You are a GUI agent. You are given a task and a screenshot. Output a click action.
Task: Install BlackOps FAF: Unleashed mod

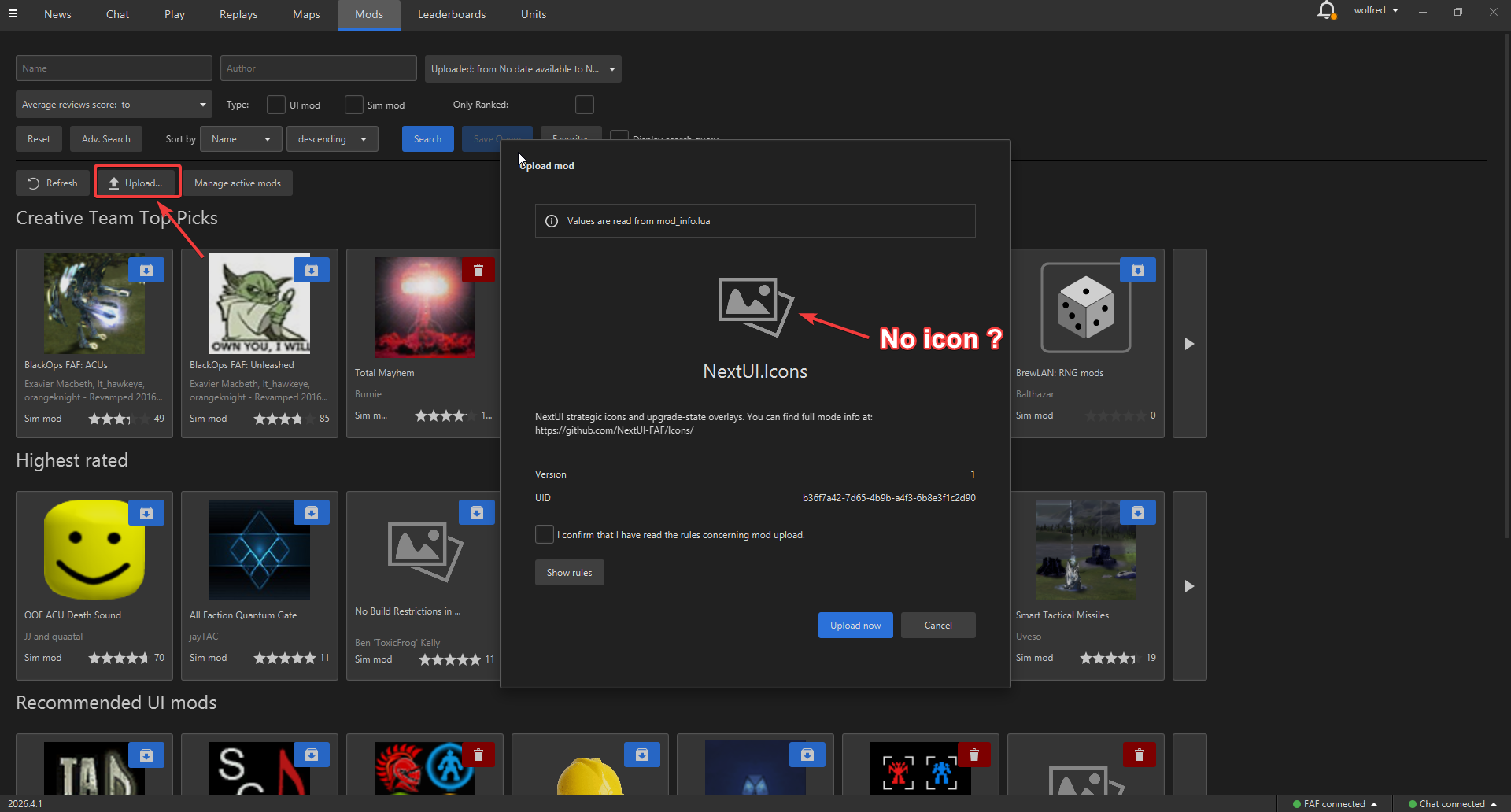click(x=312, y=270)
